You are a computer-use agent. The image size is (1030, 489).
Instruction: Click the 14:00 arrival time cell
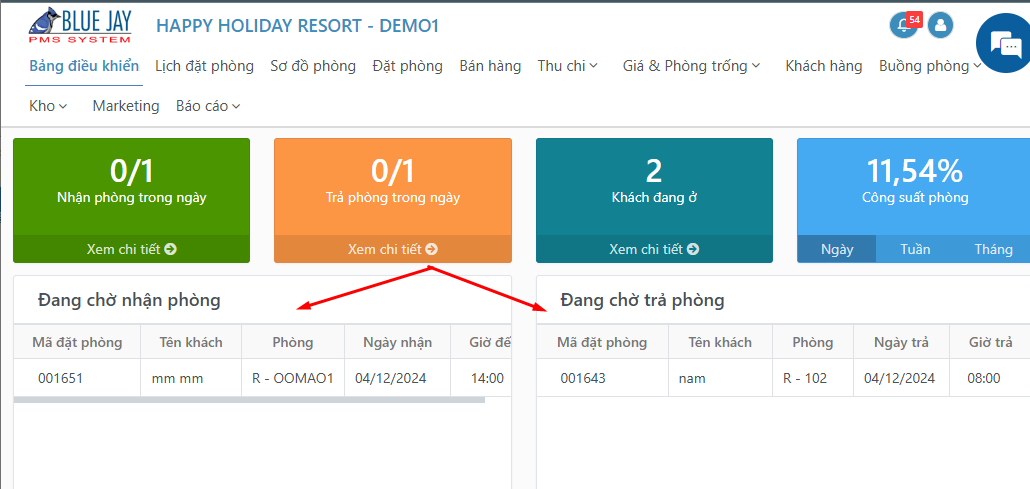coord(487,378)
